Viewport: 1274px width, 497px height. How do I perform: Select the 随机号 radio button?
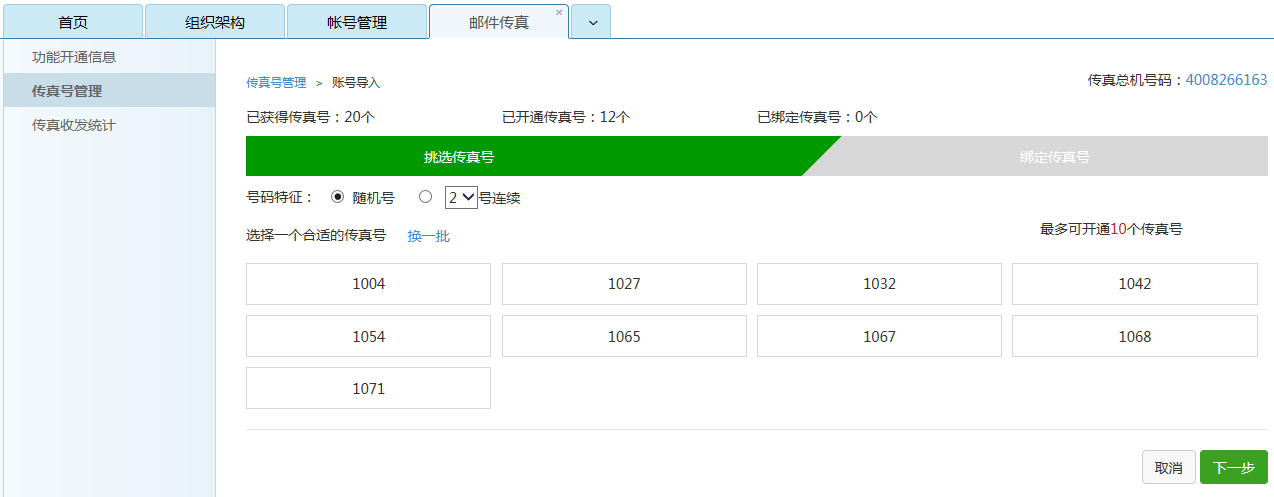tap(337, 197)
